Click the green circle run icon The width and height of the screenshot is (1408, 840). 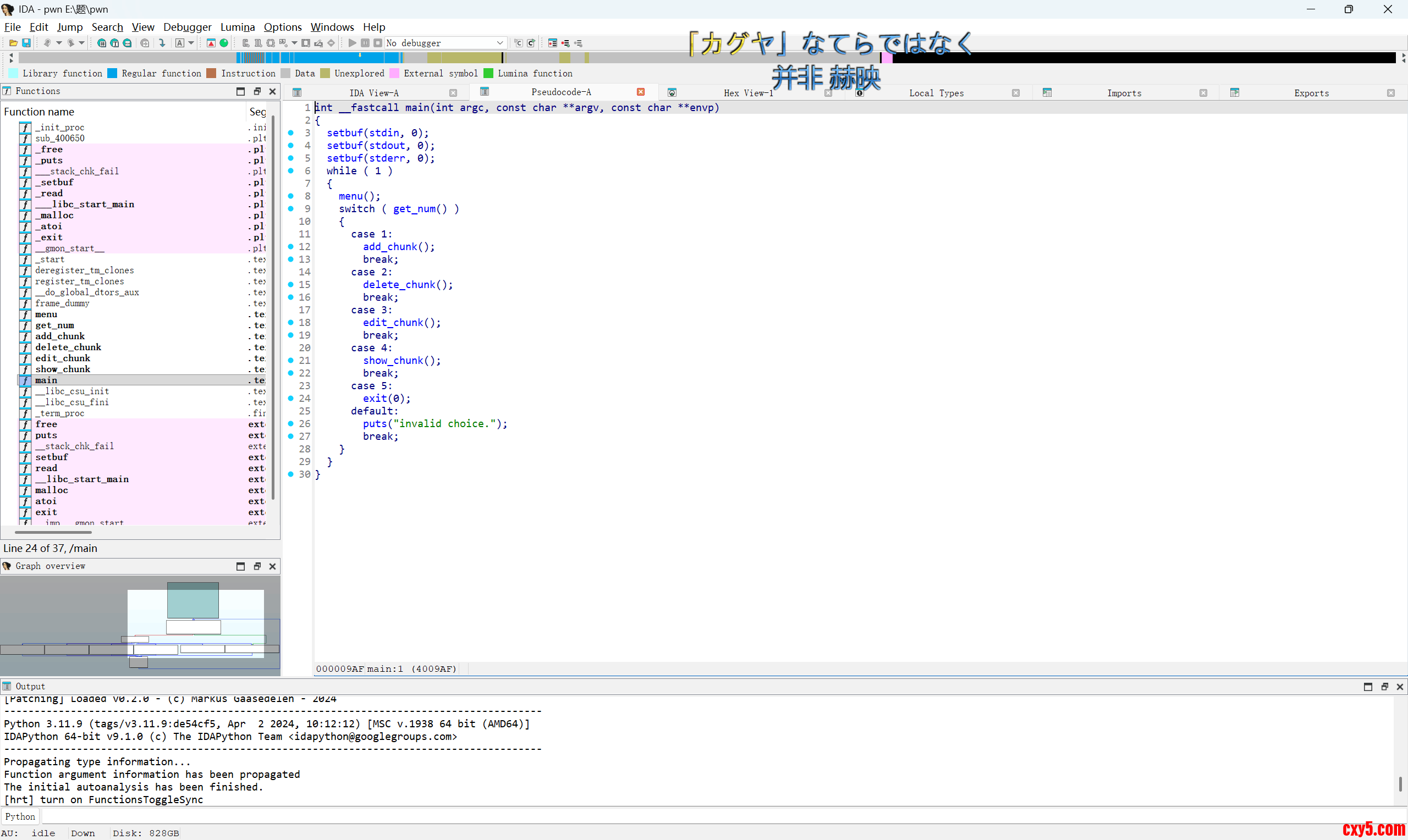pyautogui.click(x=224, y=43)
